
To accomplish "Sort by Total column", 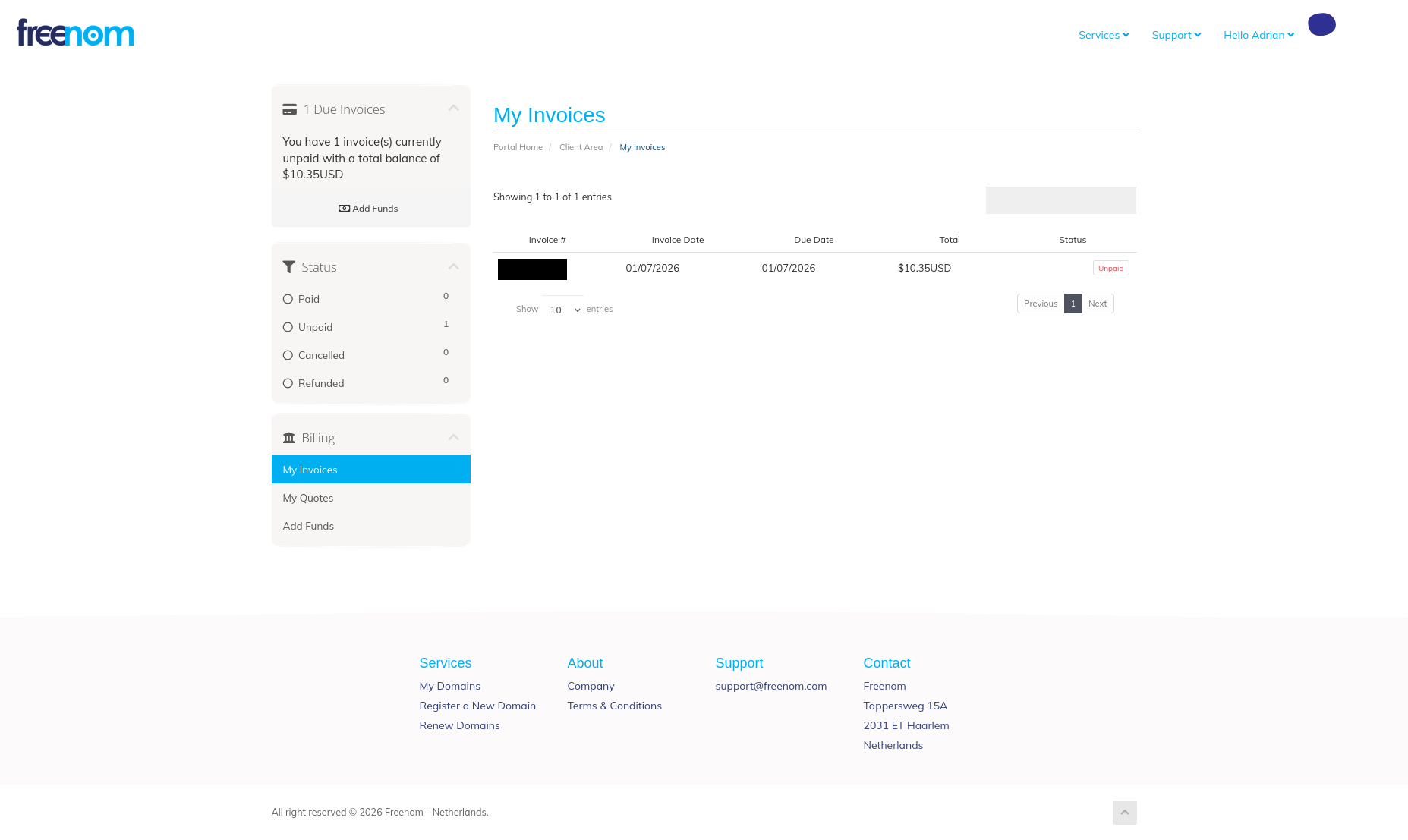I will 950,240.
